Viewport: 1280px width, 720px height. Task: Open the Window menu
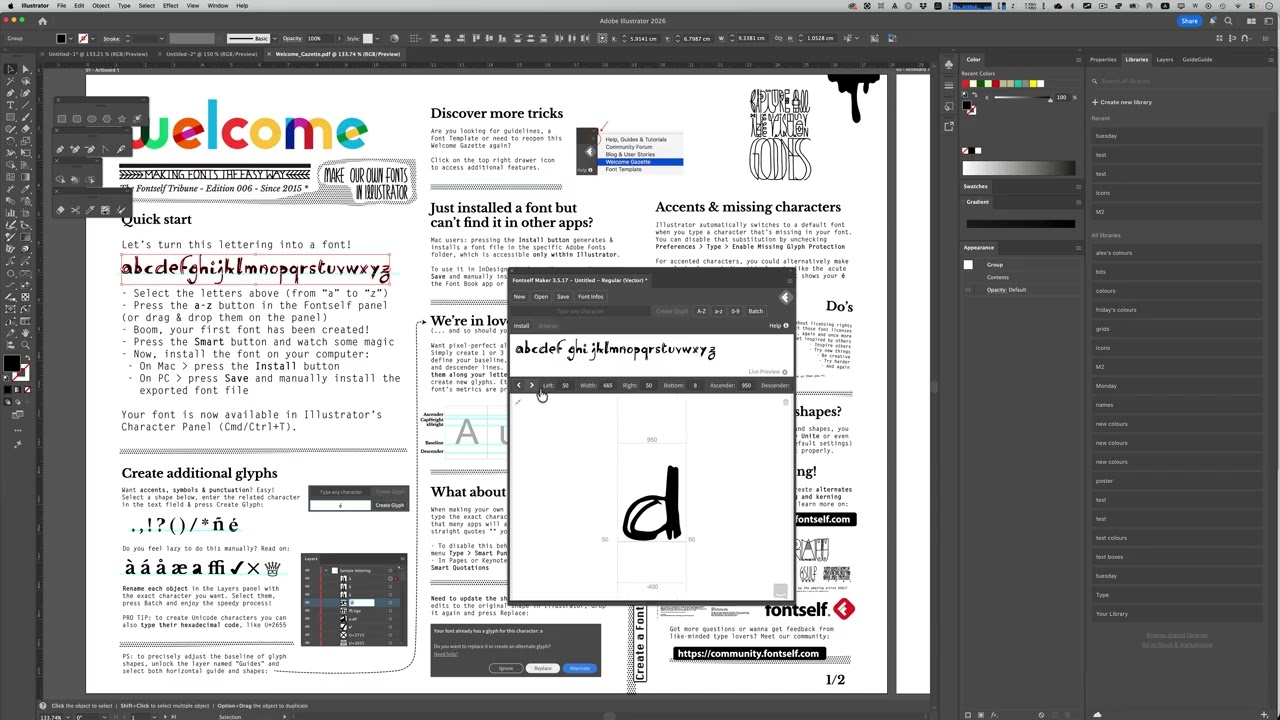217,5
